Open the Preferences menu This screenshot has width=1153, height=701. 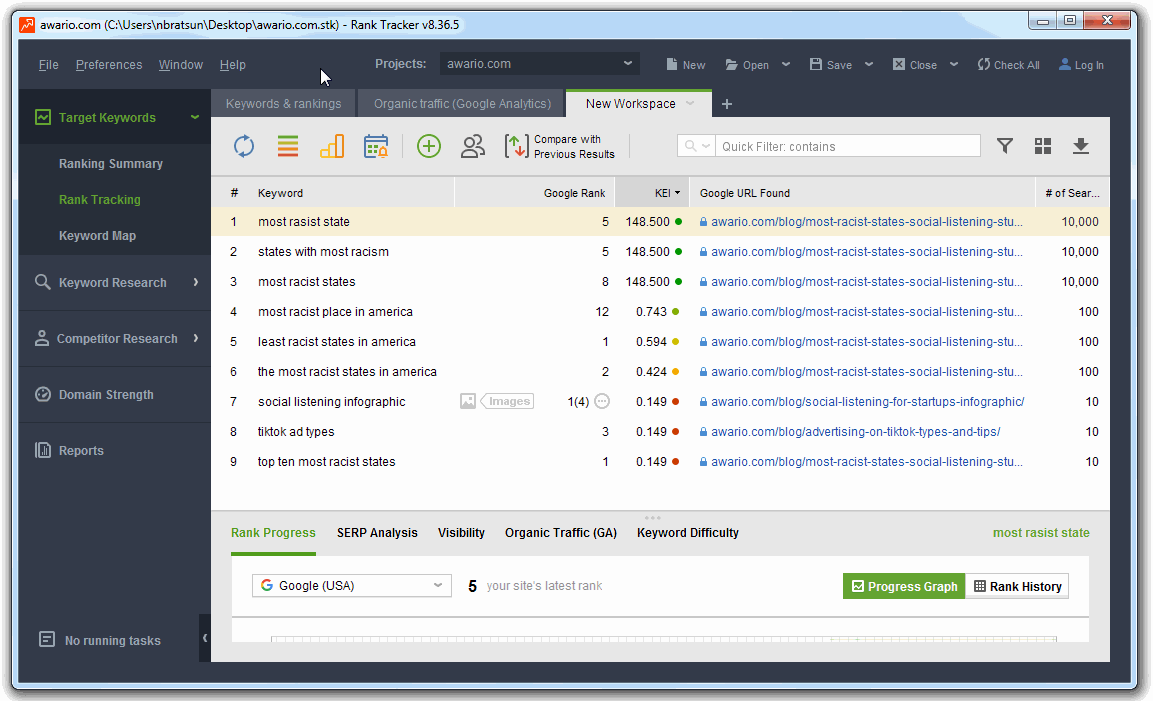109,65
